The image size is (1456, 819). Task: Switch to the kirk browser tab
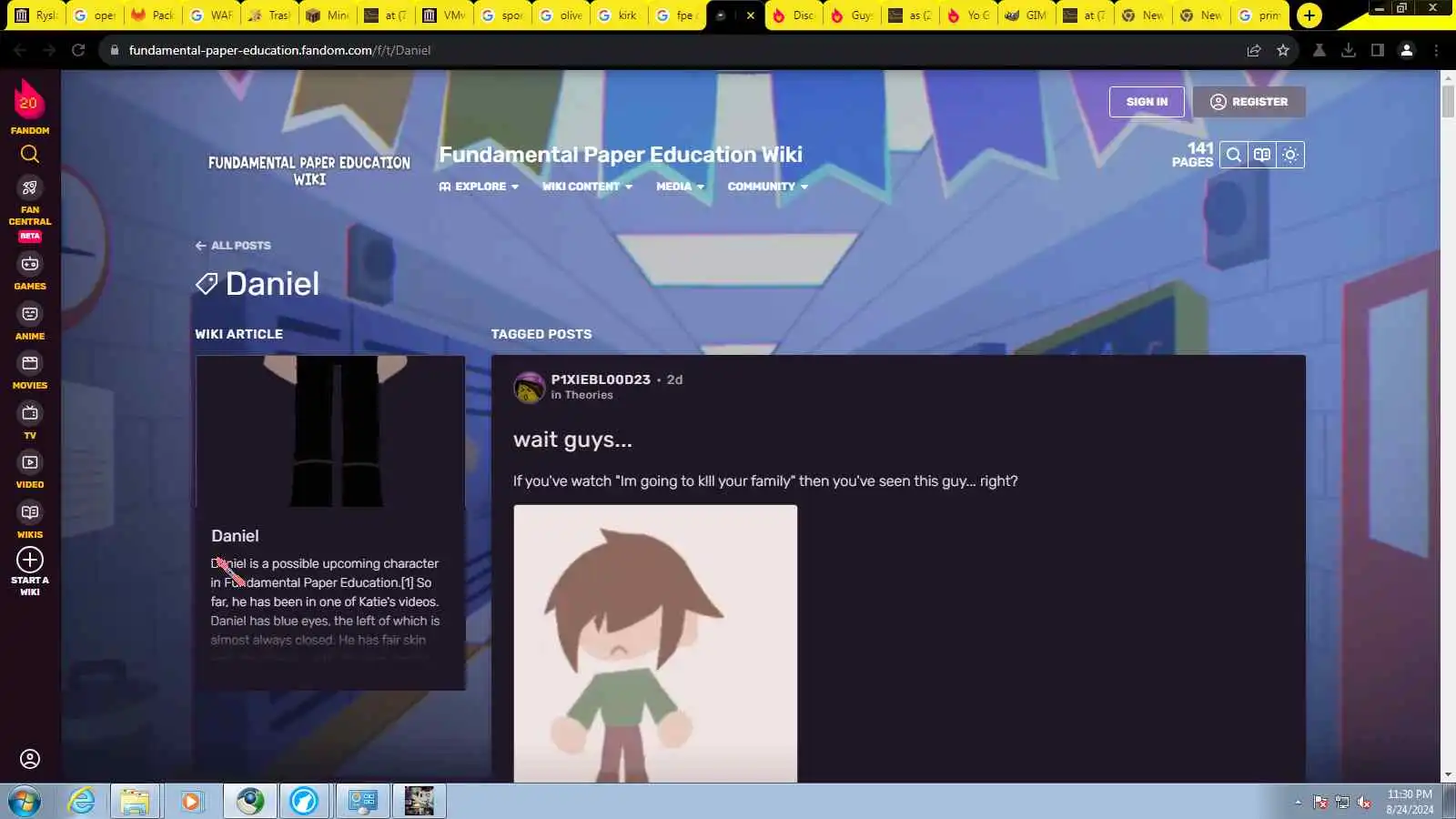click(x=619, y=15)
